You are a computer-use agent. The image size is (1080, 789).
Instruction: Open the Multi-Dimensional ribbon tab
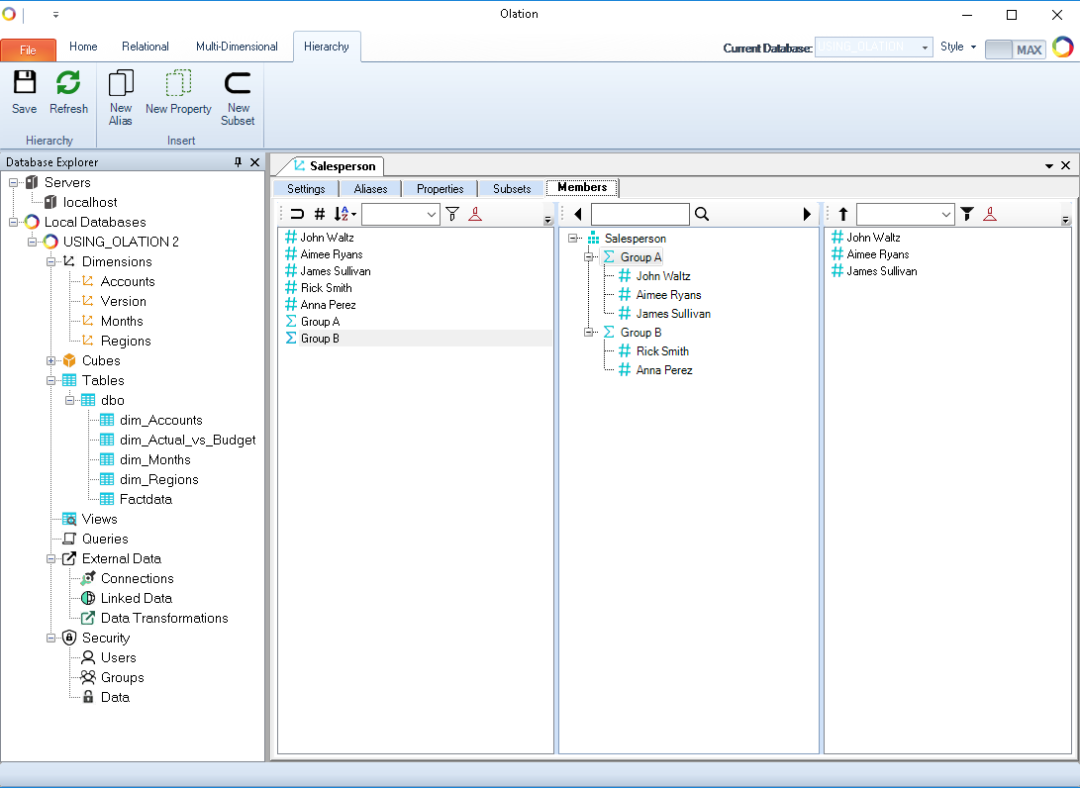pos(237,47)
